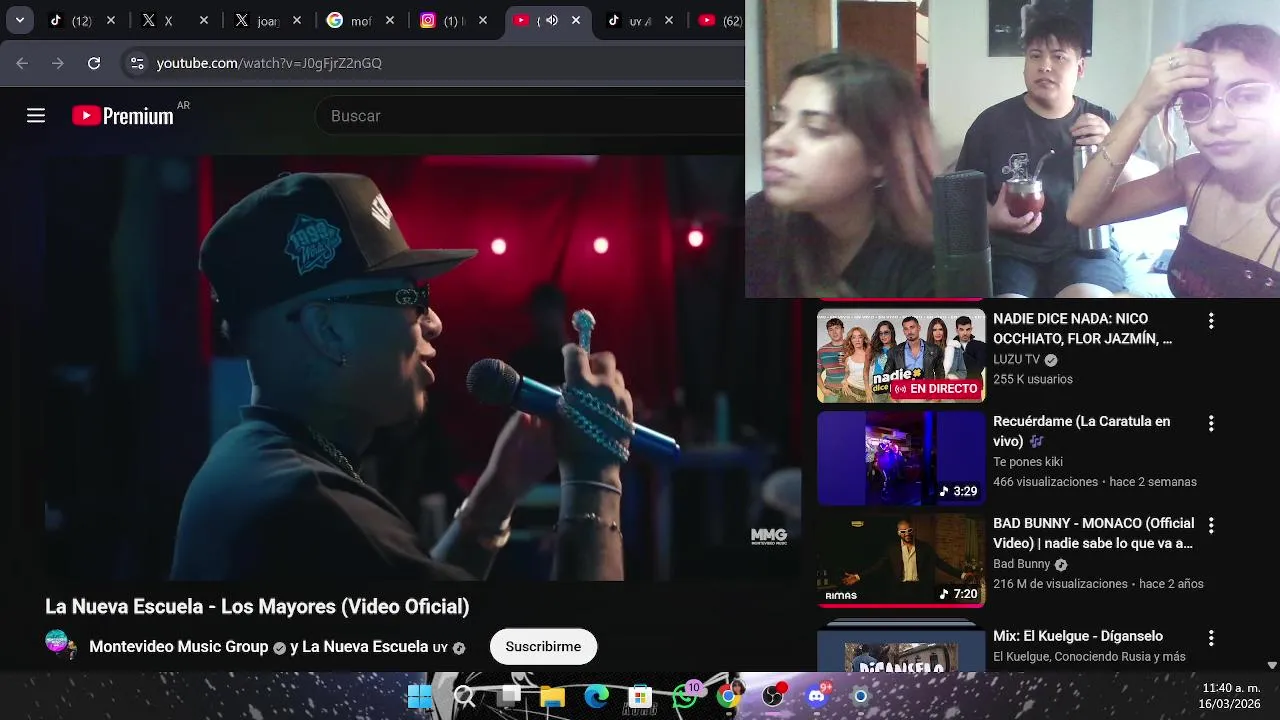Screen dimensions: 1280x720
Task: Open Bad Bunny channel name
Action: pyautogui.click(x=1022, y=564)
